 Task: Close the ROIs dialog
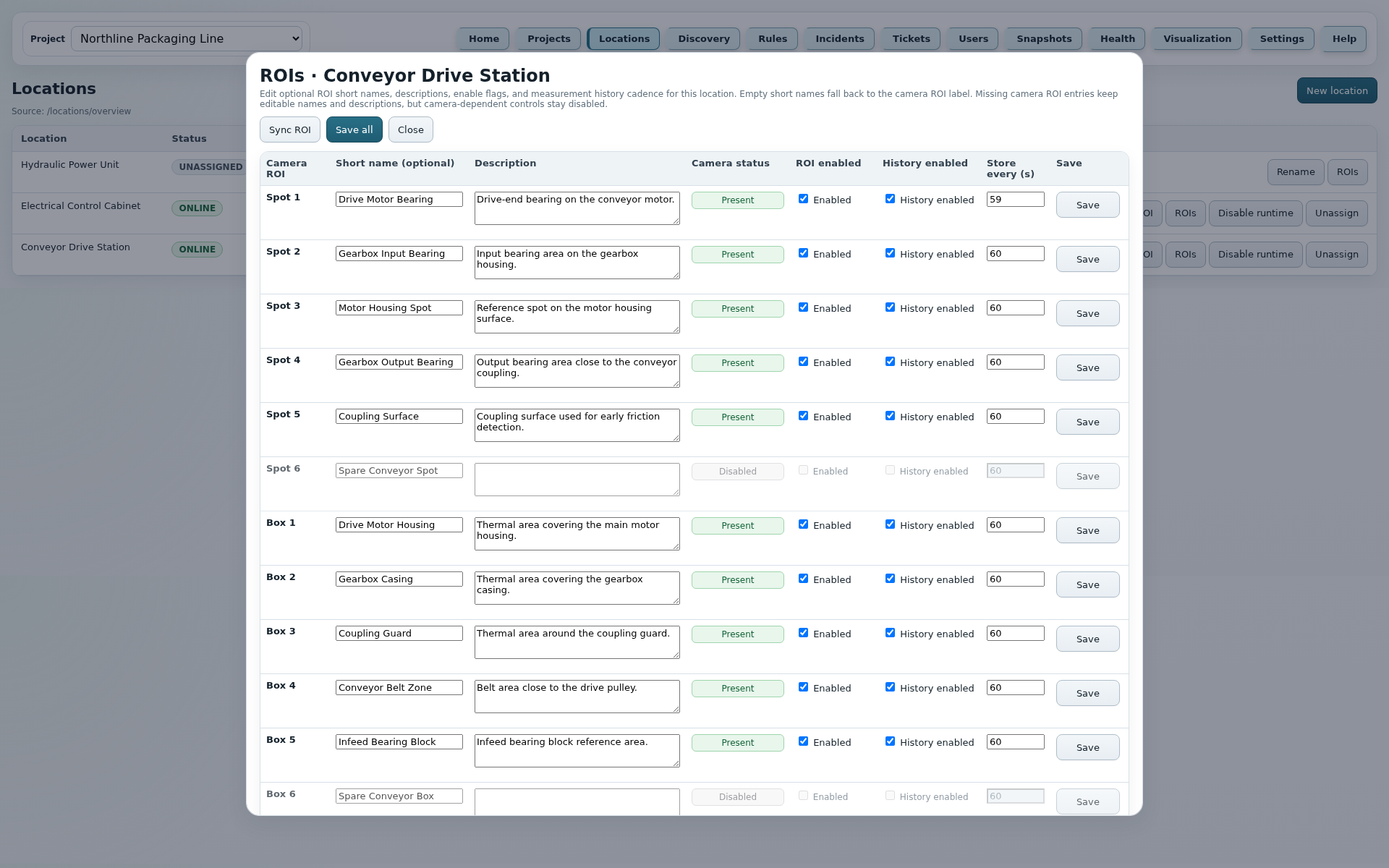point(410,129)
